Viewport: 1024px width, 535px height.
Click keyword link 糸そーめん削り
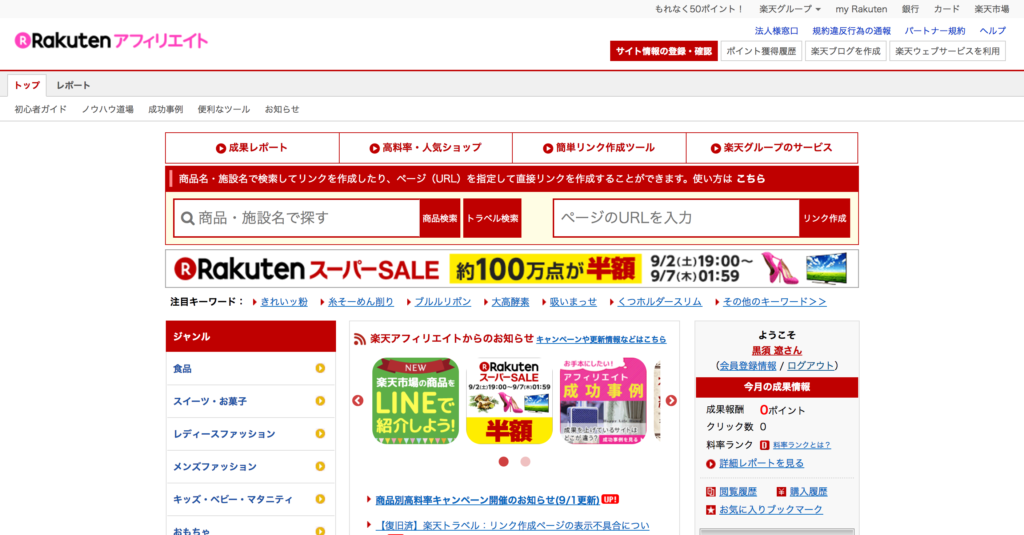click(x=361, y=302)
